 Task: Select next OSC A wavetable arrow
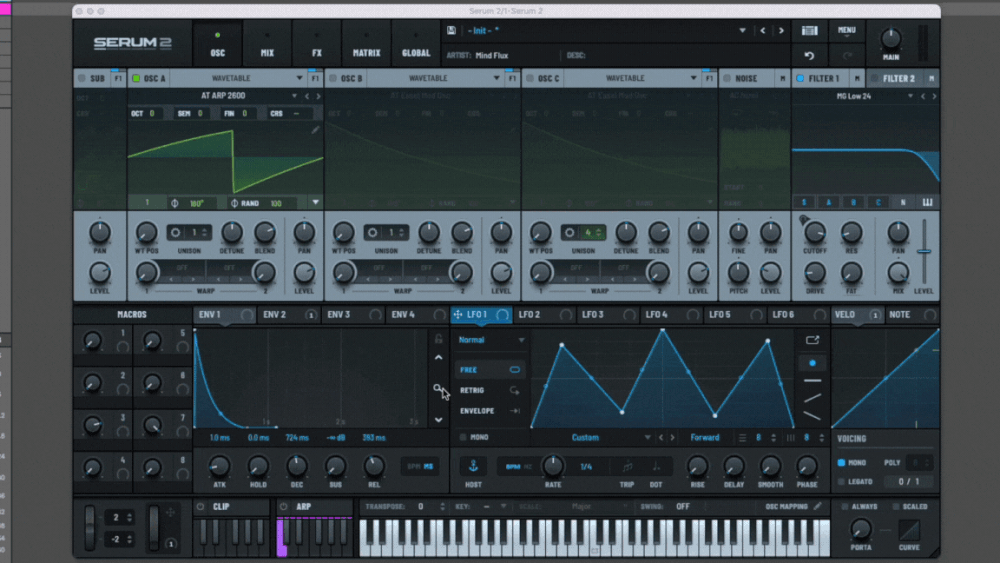click(x=318, y=96)
